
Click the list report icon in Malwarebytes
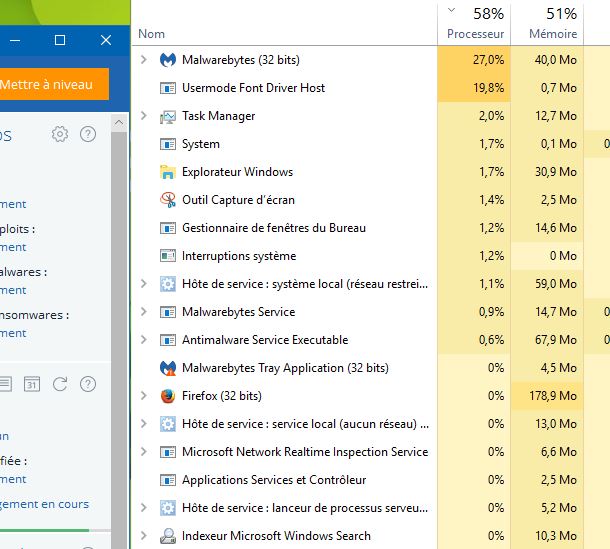[5, 384]
